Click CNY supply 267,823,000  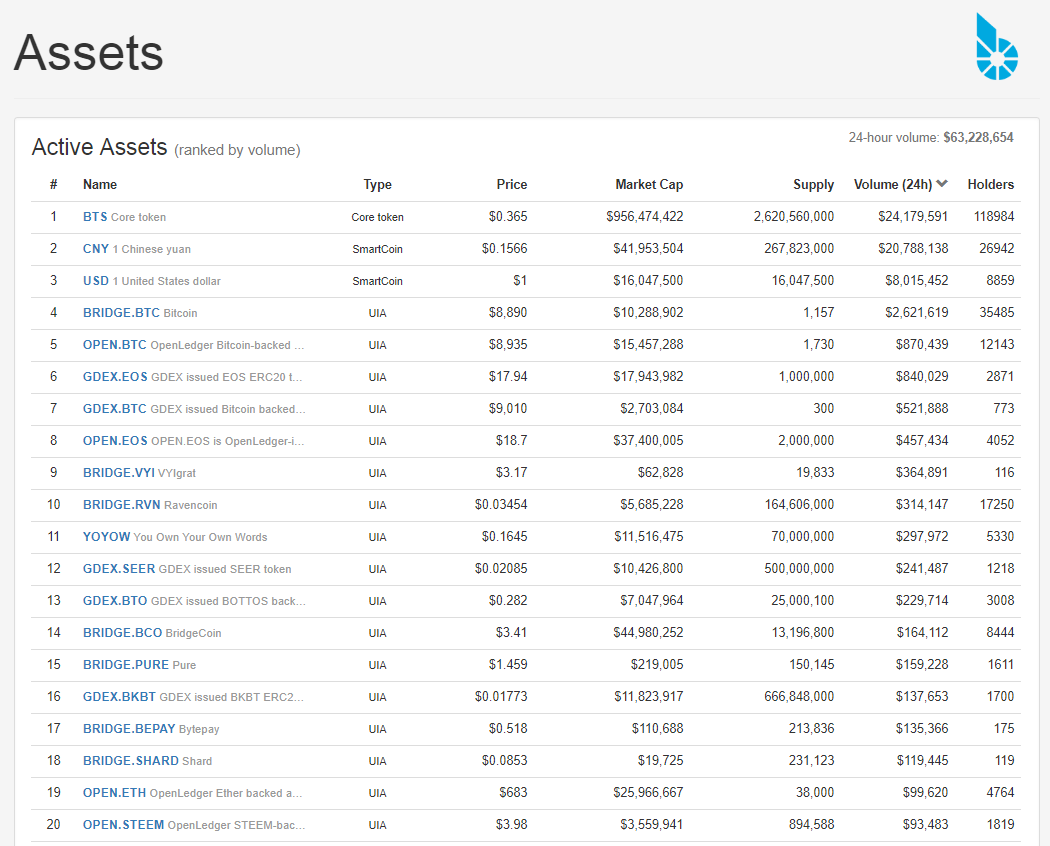799,249
